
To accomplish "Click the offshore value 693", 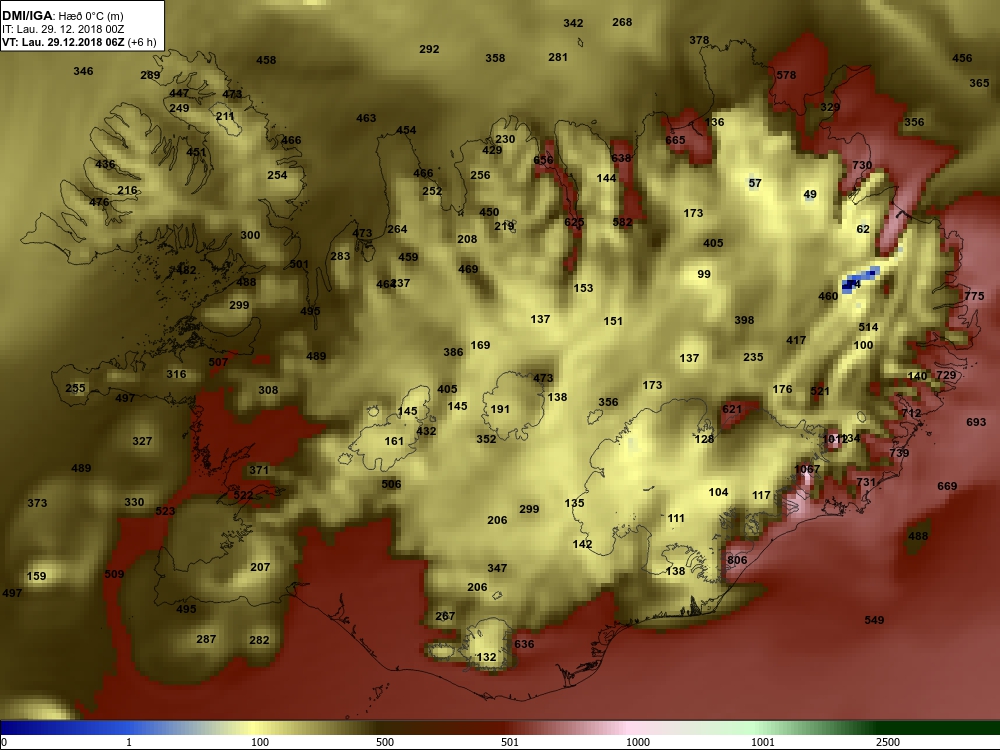I will click(976, 422).
